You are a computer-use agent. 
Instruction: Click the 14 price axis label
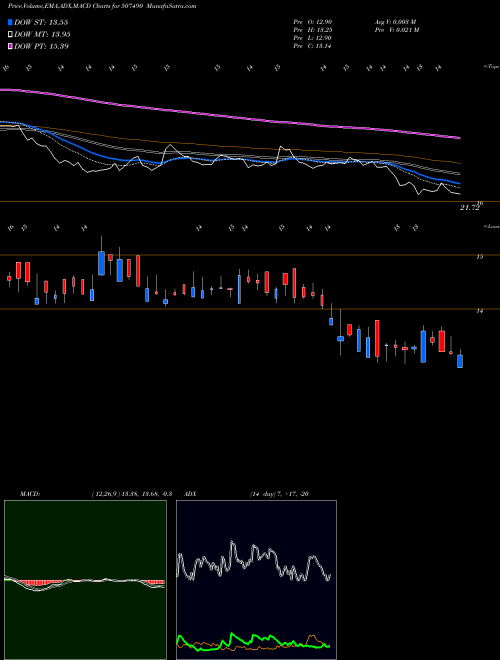coord(480,311)
